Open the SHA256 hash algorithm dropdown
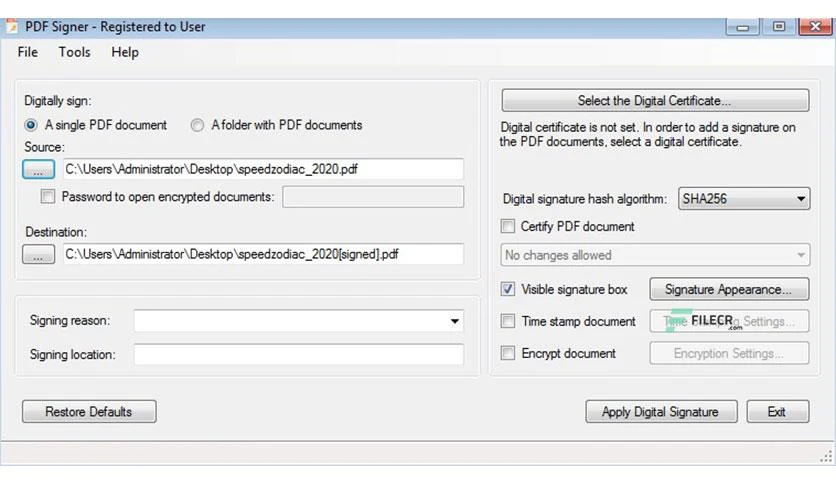The width and height of the screenshot is (836, 484). [744, 199]
